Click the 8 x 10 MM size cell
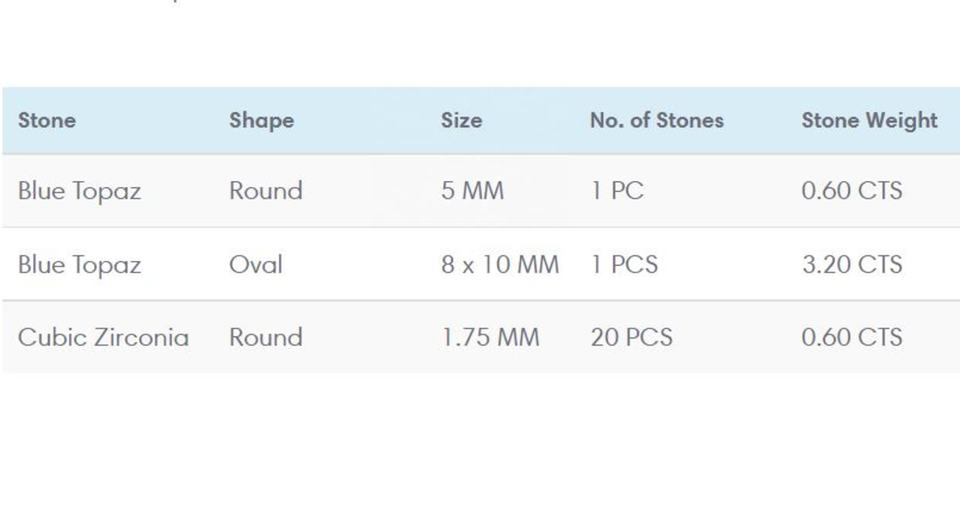The height and width of the screenshot is (521, 960). (x=500, y=265)
